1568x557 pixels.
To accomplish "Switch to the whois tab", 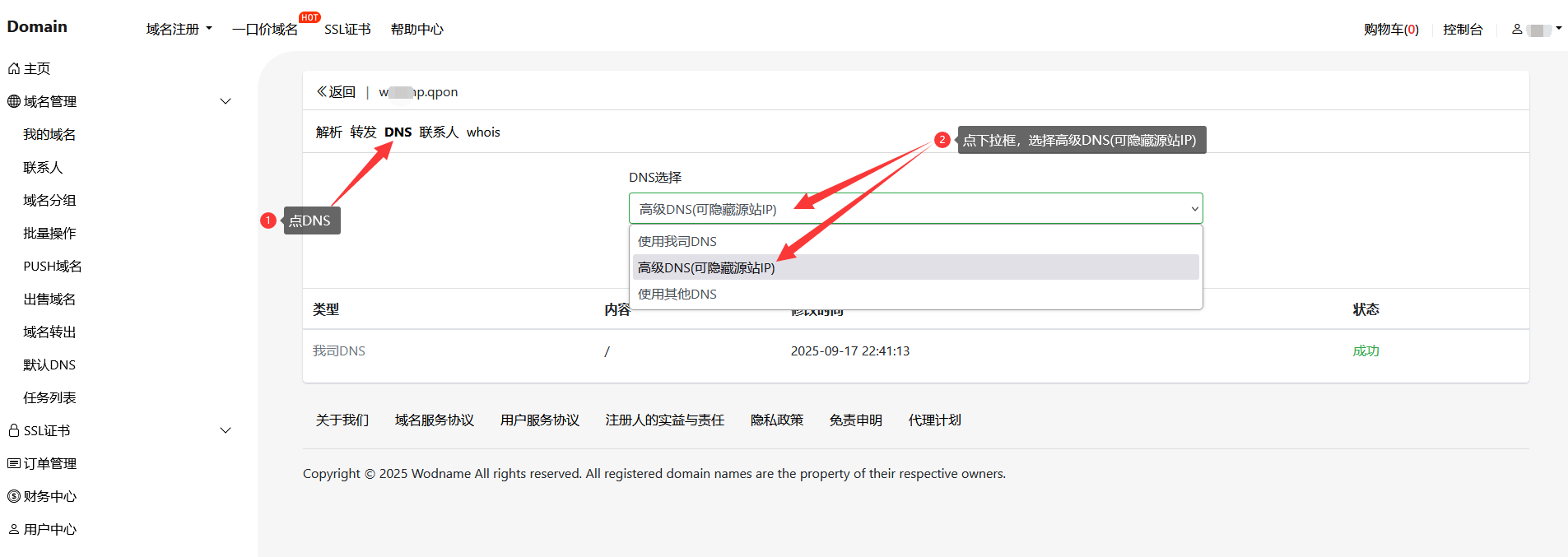I will (483, 132).
